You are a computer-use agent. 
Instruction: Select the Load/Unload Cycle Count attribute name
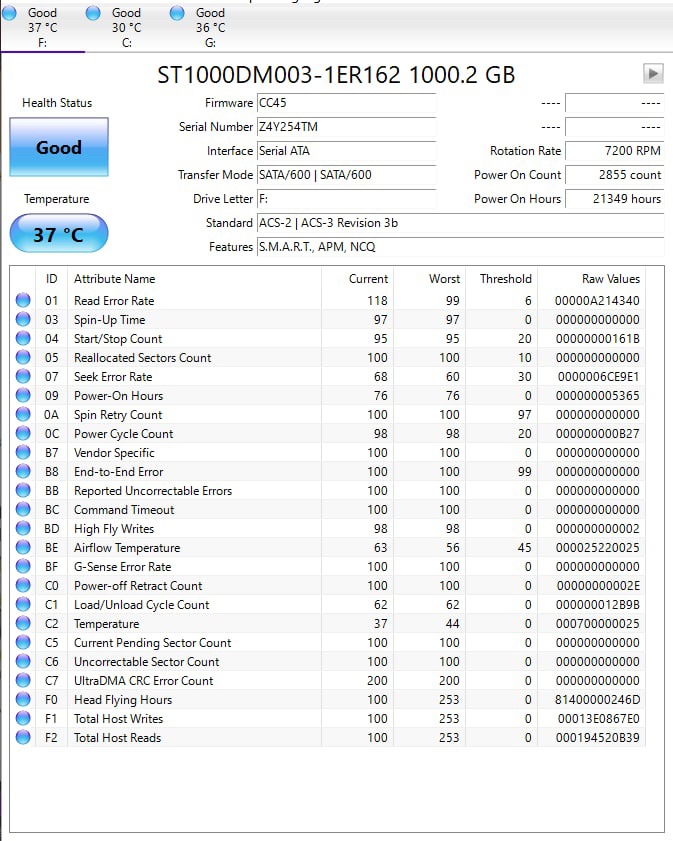[142, 604]
